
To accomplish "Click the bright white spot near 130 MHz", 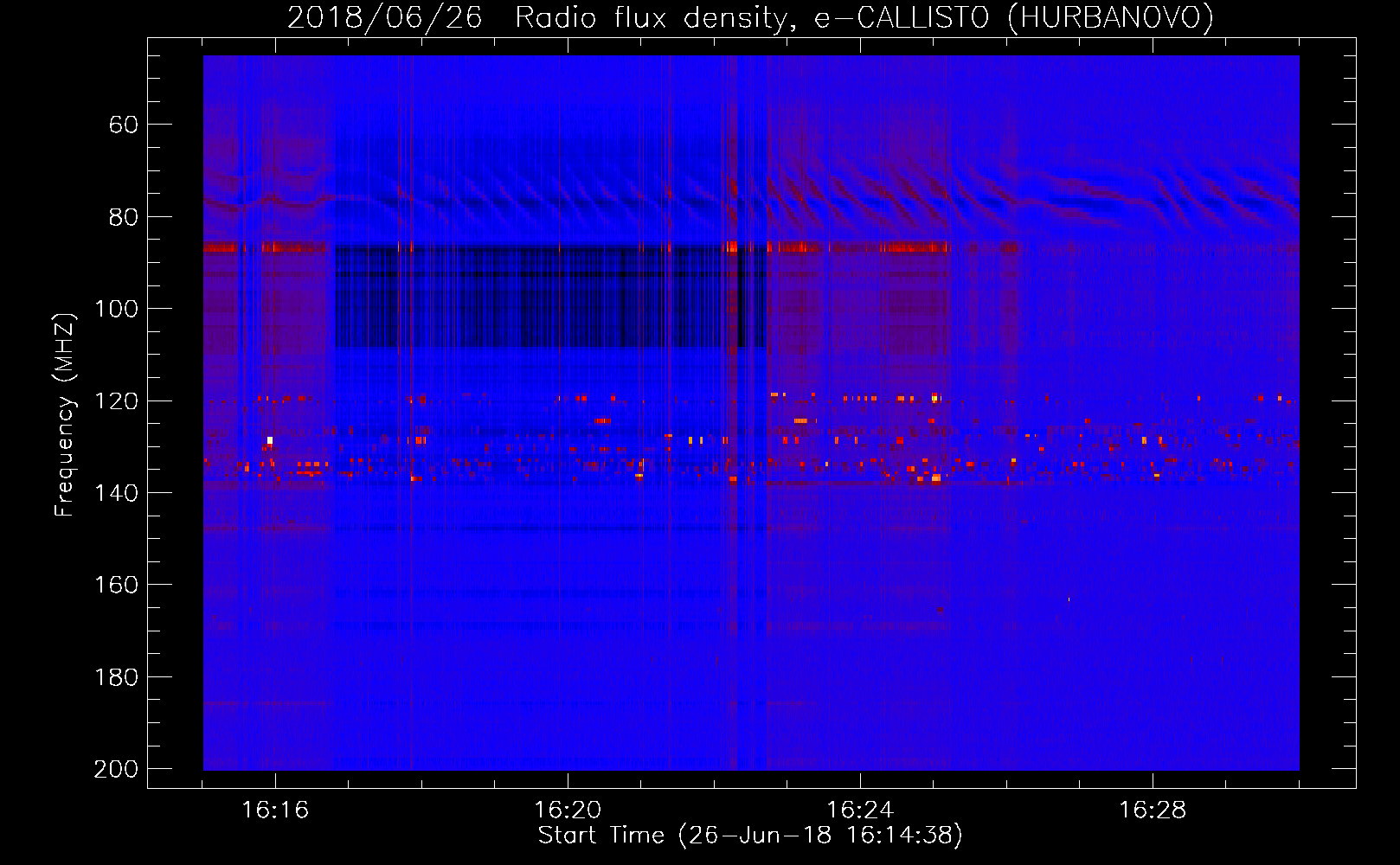I will (270, 440).
